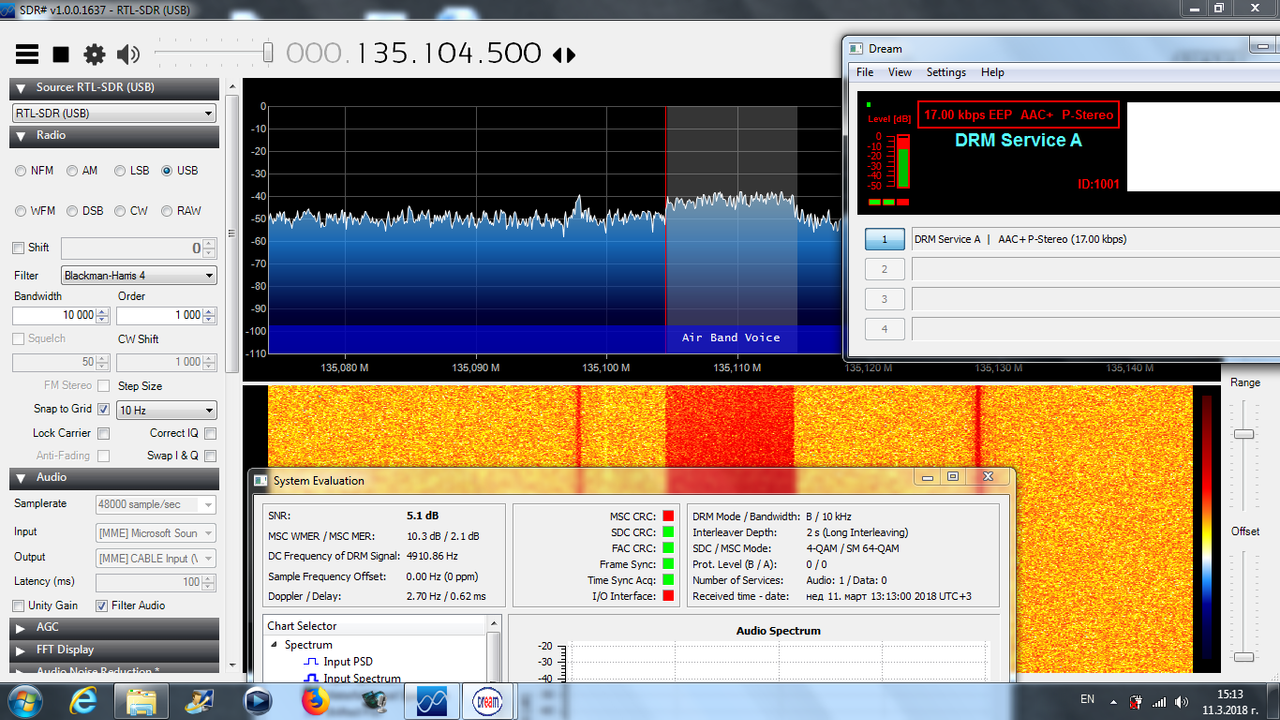Open the 10 Hz step size dropdown
Image resolution: width=1280 pixels, height=720 pixels.
(166, 410)
